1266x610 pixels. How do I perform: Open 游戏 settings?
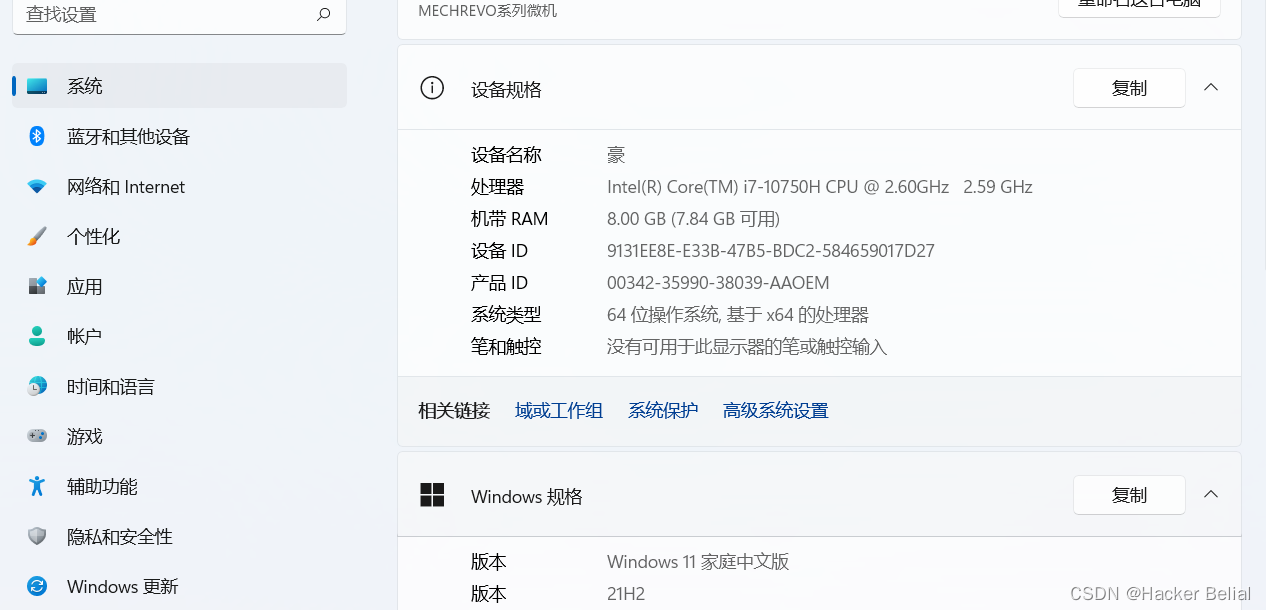point(180,436)
